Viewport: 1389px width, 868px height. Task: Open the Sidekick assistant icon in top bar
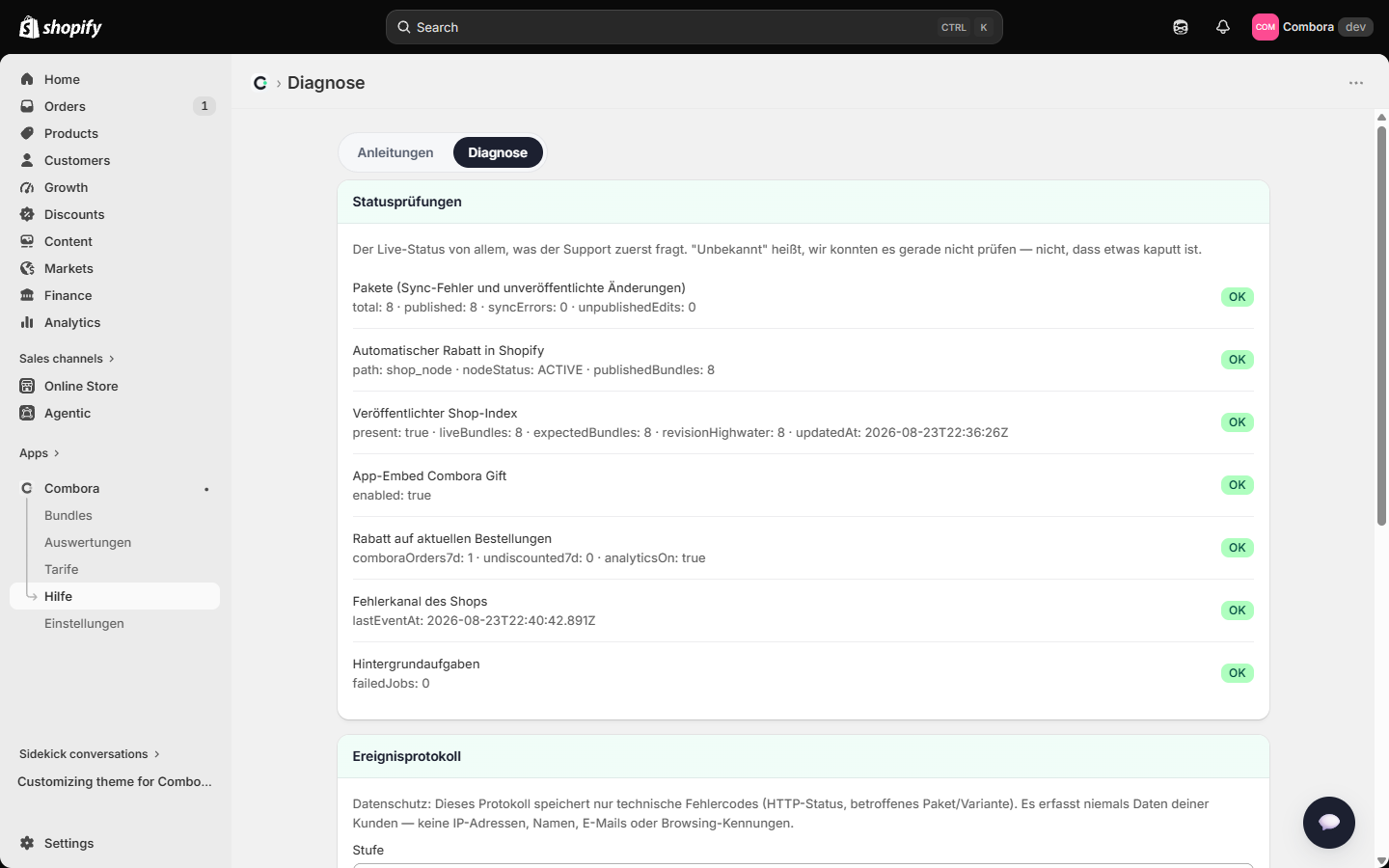point(1181,27)
